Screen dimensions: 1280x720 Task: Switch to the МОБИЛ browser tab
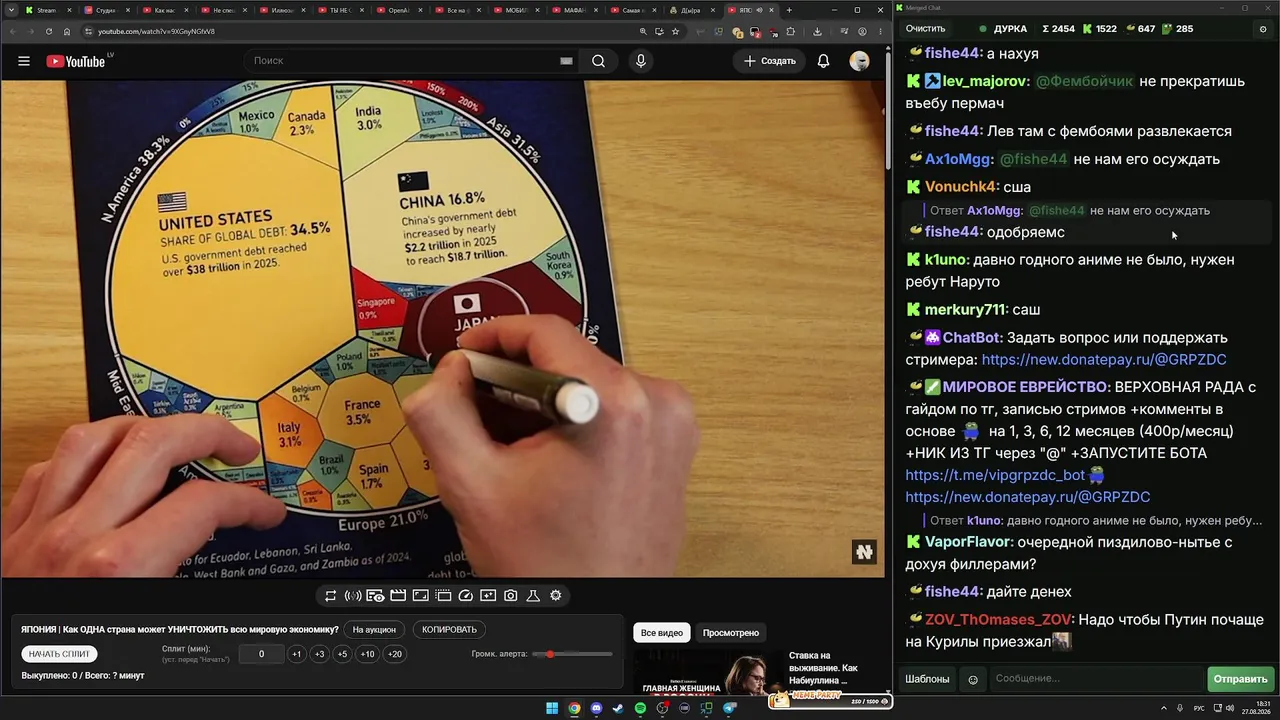click(x=517, y=10)
